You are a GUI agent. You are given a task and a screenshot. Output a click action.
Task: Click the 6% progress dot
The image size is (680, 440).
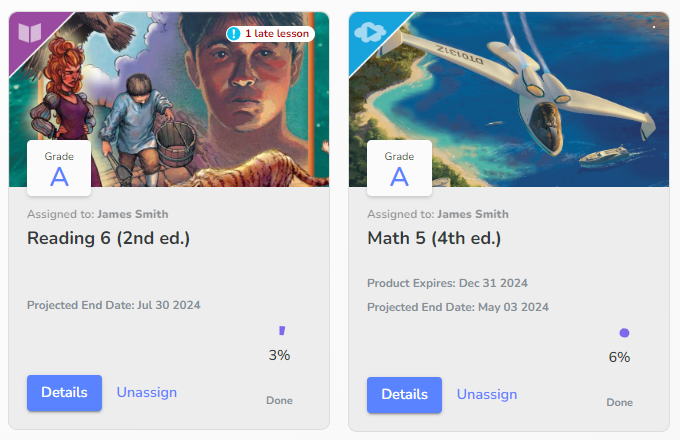click(x=624, y=333)
